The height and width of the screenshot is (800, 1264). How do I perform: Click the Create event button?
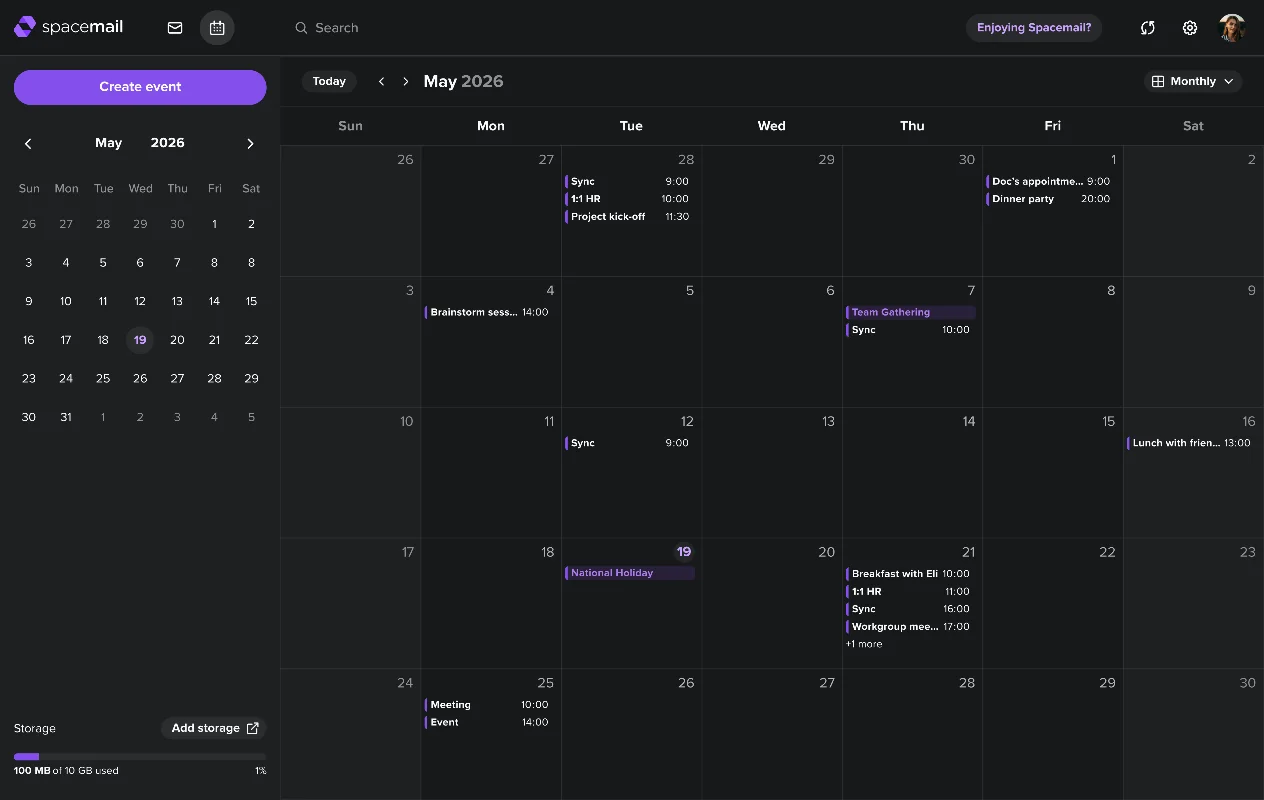point(140,87)
